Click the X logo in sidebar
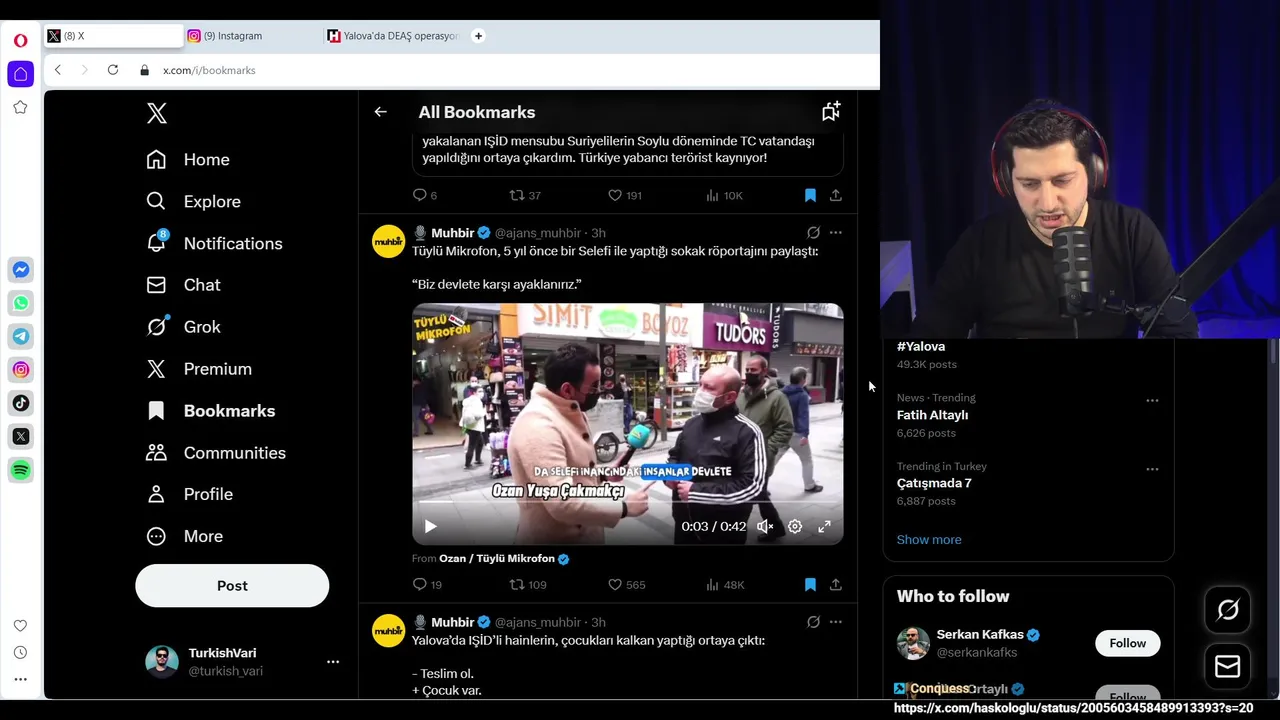Screen dimensions: 1280x720 click(157, 113)
